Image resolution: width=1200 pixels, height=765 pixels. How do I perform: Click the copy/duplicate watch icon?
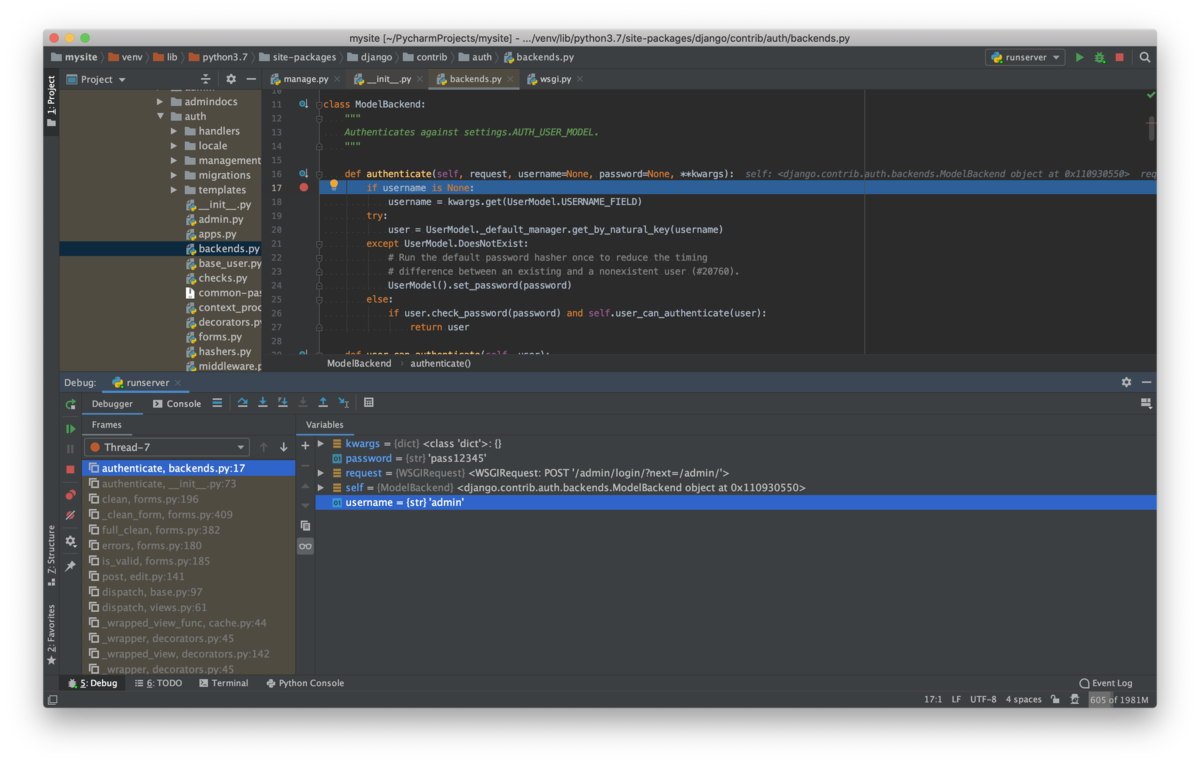pos(305,526)
